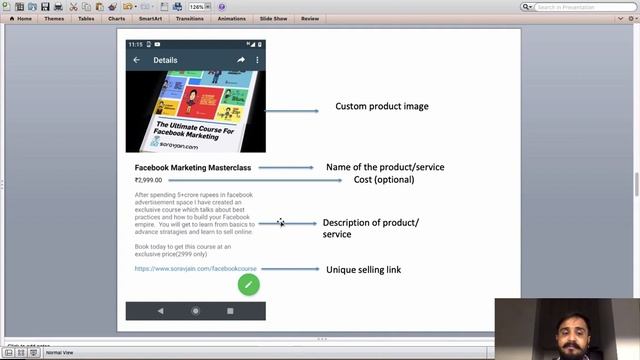Open the Review ribbon tab
Viewport: 640px width, 360px height.
310,19
